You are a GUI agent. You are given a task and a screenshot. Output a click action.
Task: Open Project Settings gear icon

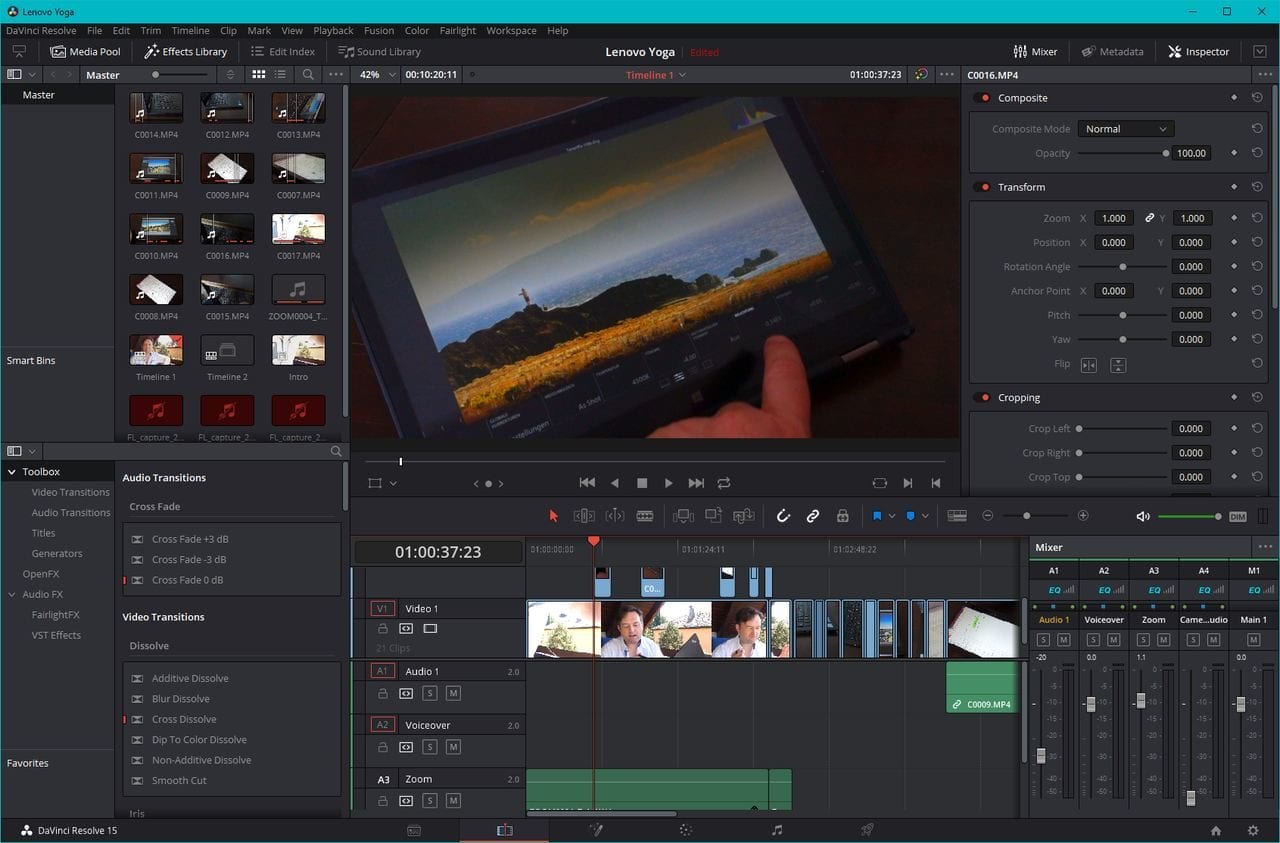point(1252,830)
